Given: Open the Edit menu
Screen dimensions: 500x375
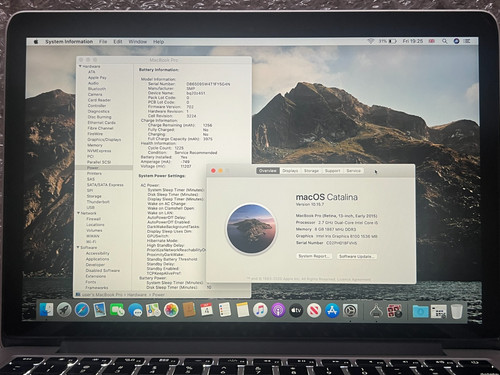Looking at the screenshot, I should 118,42.
